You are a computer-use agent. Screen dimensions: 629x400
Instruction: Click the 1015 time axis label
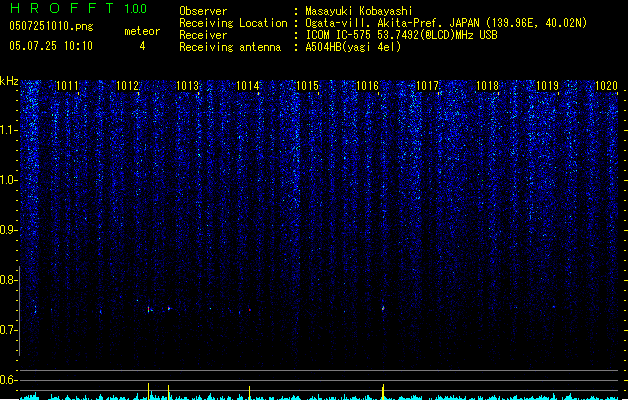(307, 86)
